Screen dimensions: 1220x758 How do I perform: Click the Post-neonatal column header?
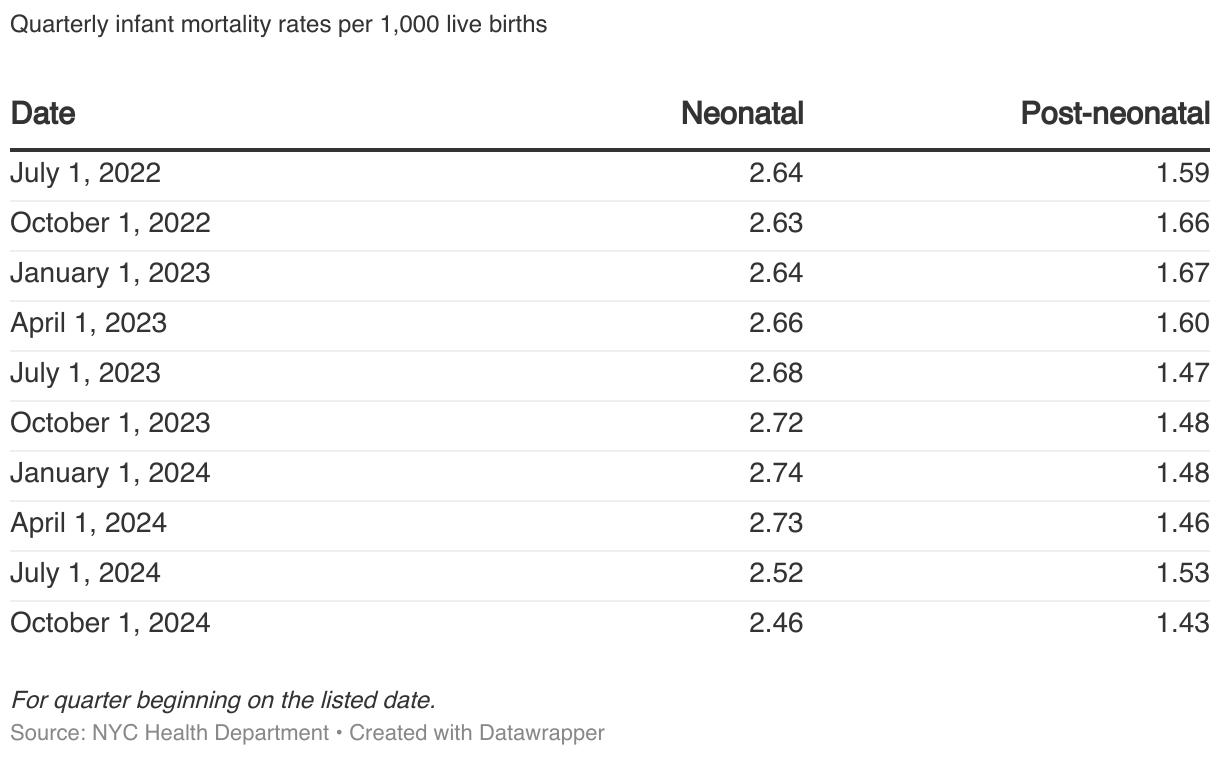[1114, 113]
